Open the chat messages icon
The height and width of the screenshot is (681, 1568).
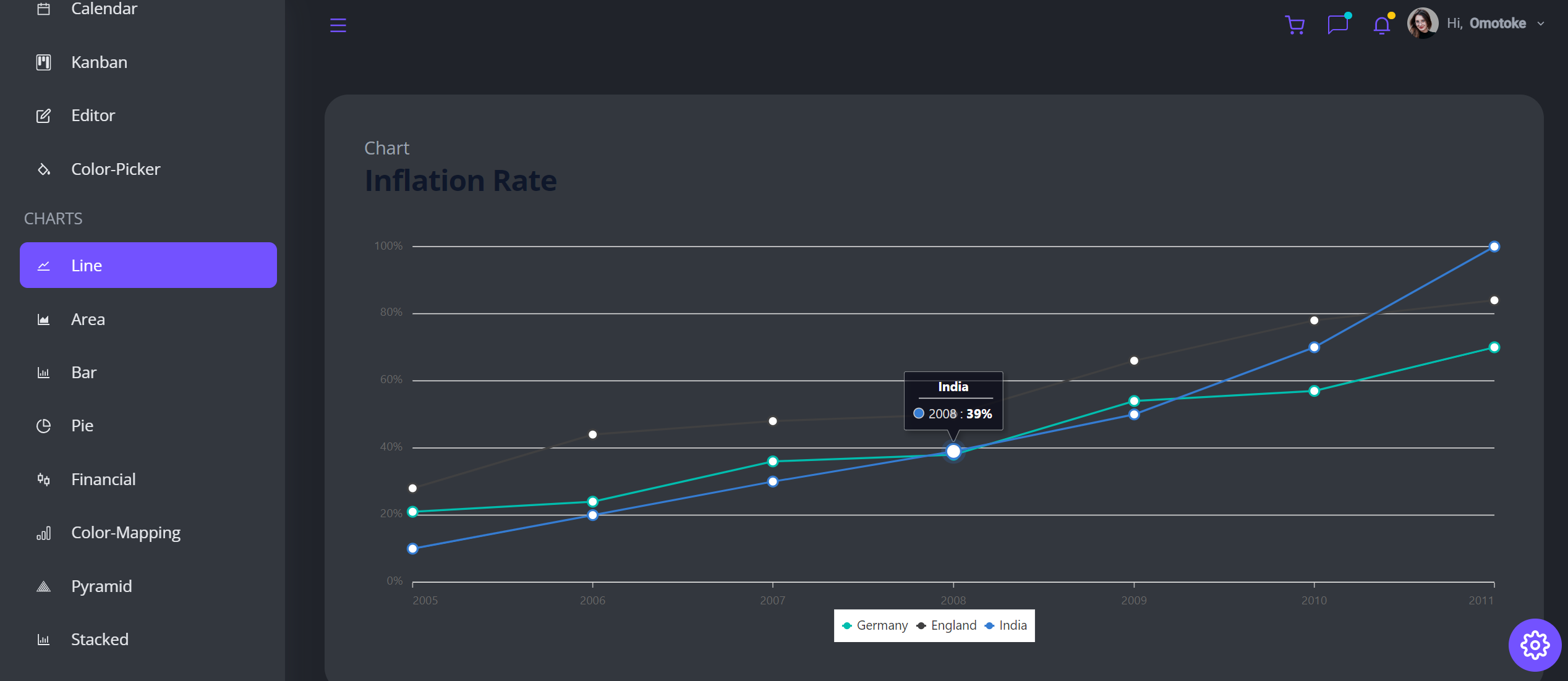point(1337,25)
